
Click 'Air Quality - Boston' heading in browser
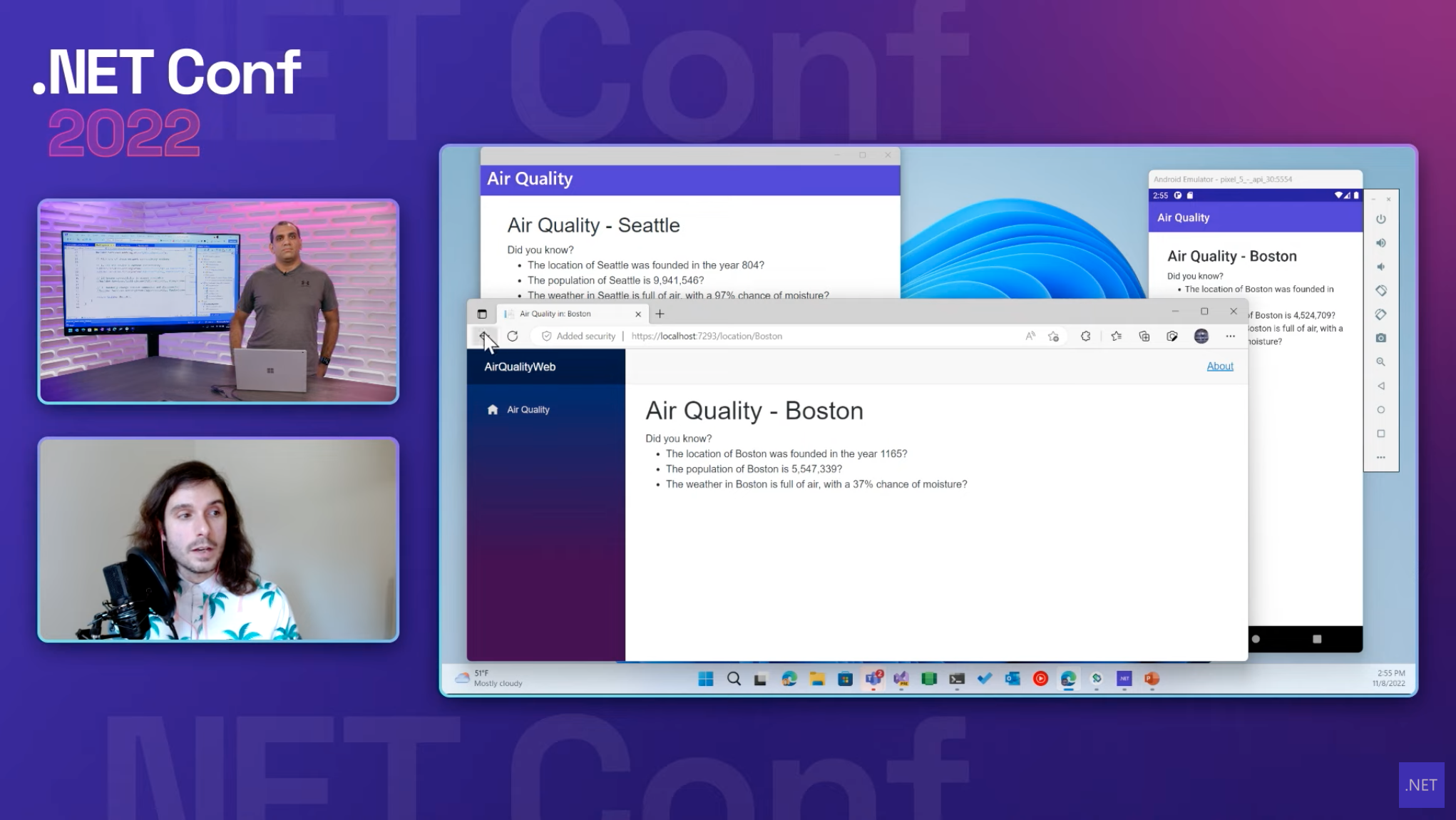click(754, 411)
